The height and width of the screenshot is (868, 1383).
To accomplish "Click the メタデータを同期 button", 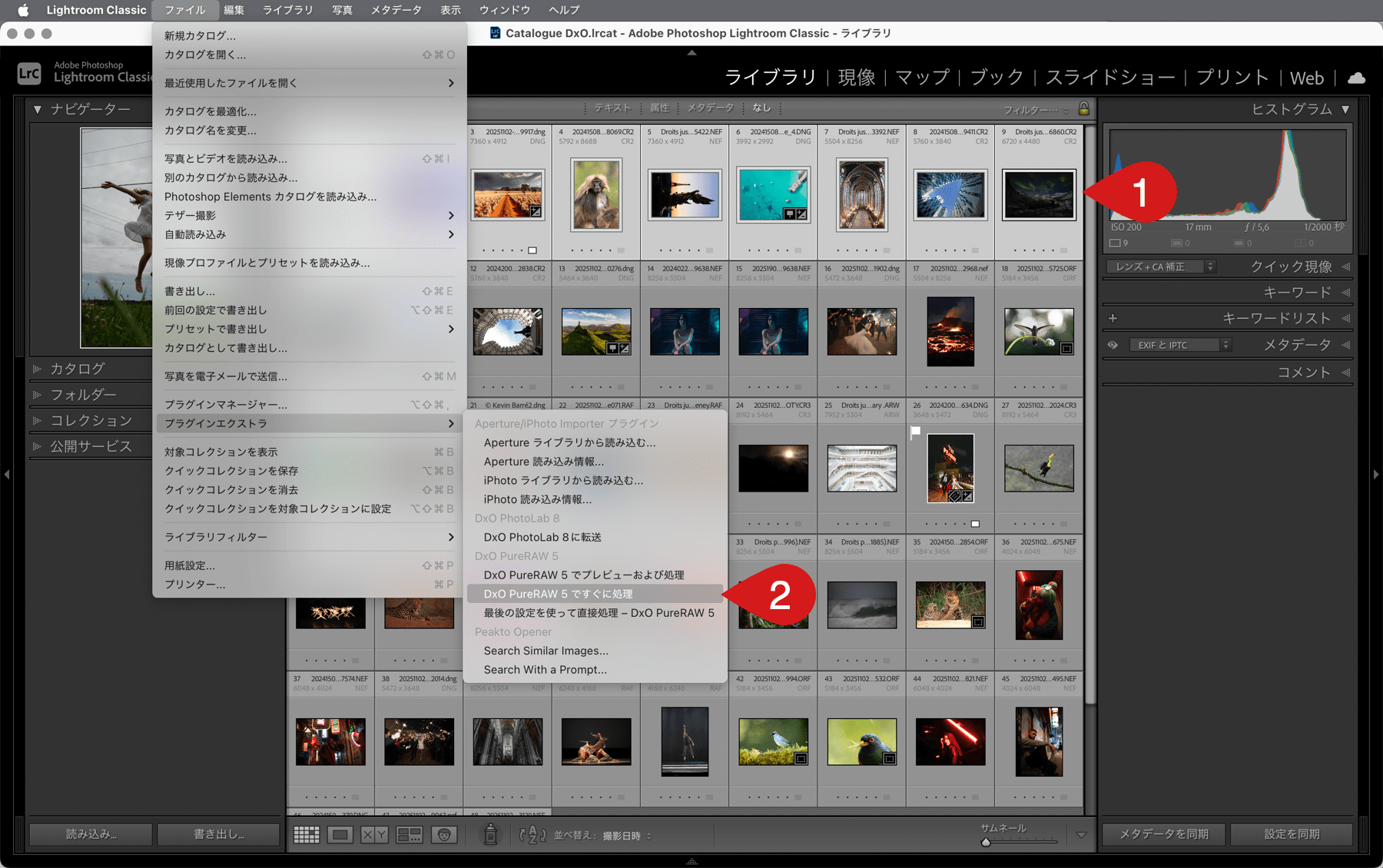I will (x=1164, y=834).
